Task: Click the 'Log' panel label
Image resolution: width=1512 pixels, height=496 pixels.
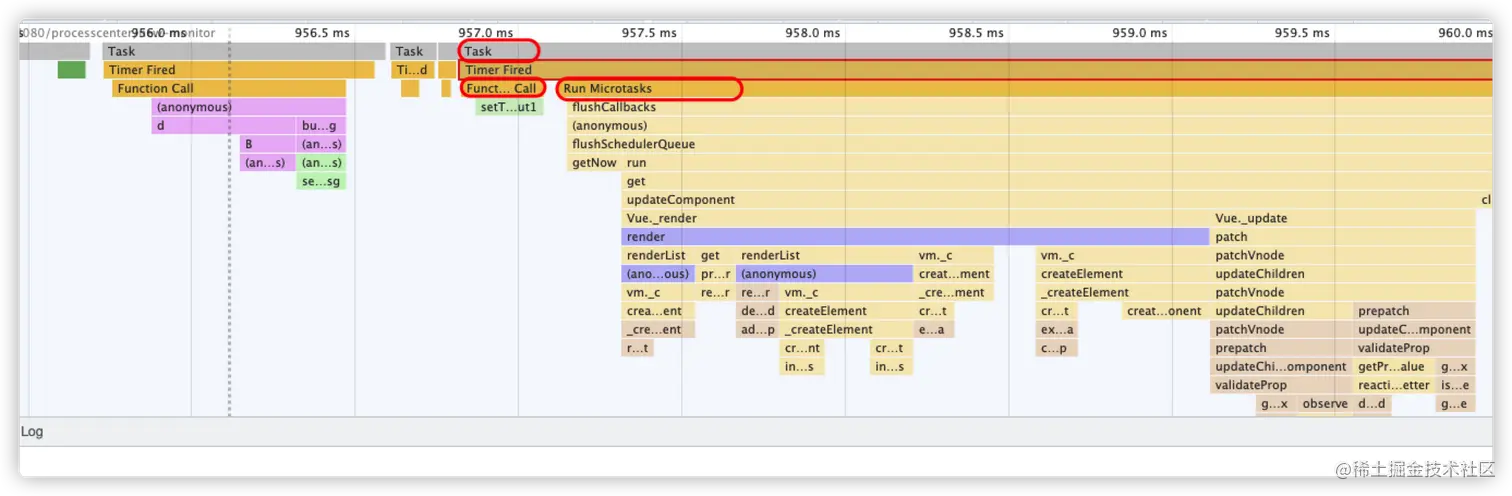Action: (32, 432)
